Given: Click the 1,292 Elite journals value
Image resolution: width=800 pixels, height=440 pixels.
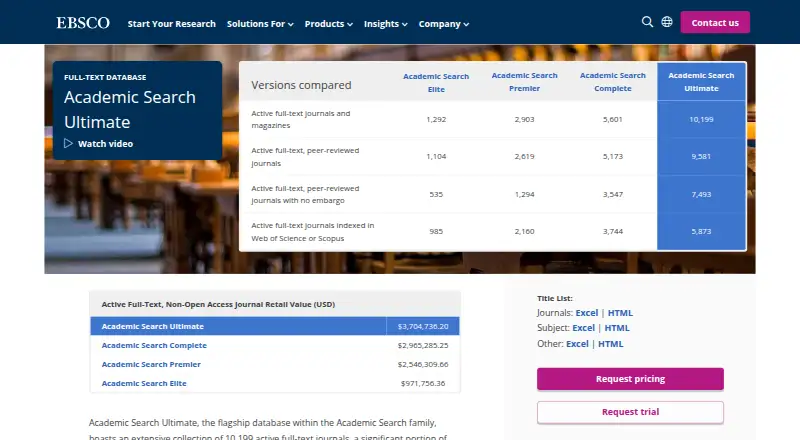Looking at the screenshot, I should pyautogui.click(x=436, y=119).
